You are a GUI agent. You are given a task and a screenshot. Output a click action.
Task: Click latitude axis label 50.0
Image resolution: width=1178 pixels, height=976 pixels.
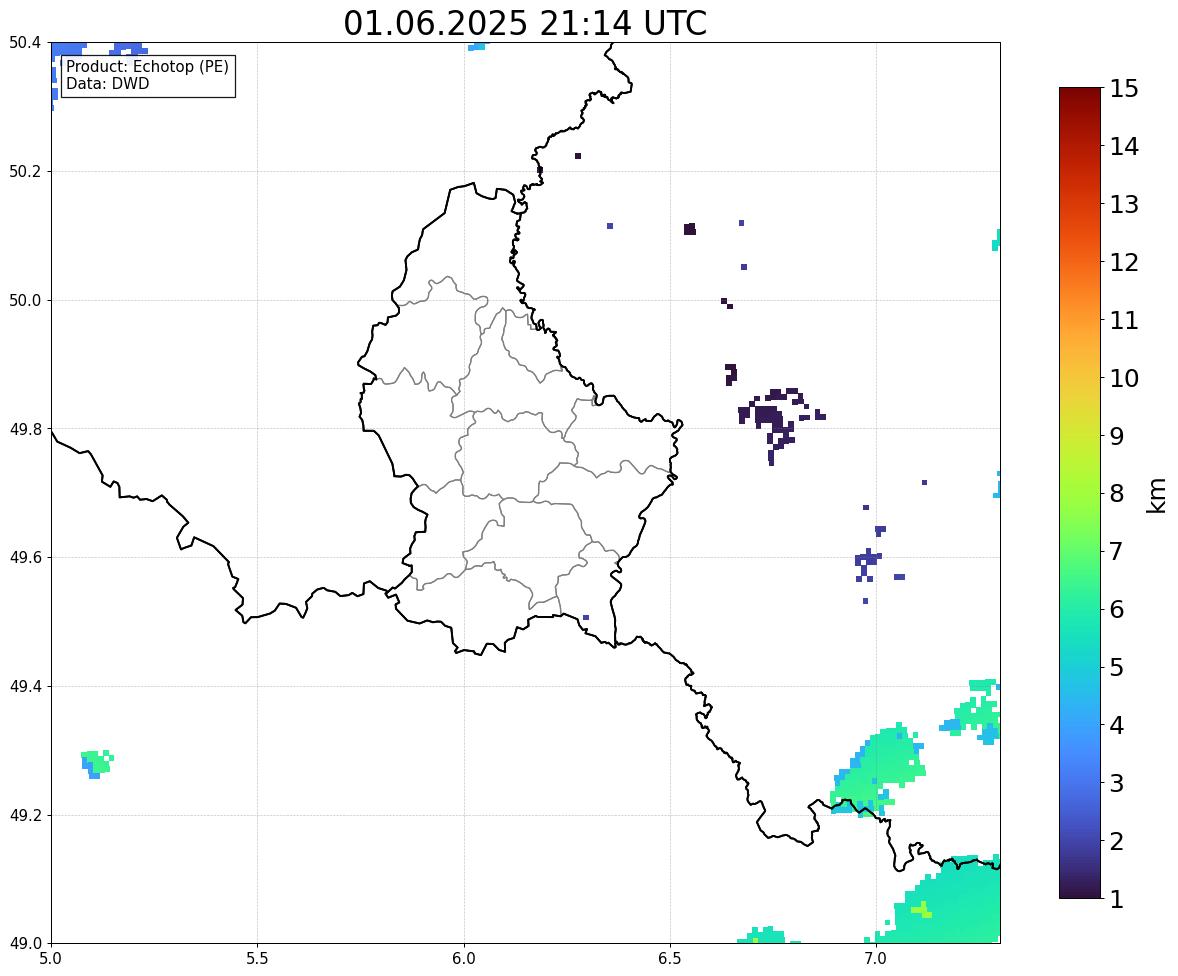tap(24, 301)
